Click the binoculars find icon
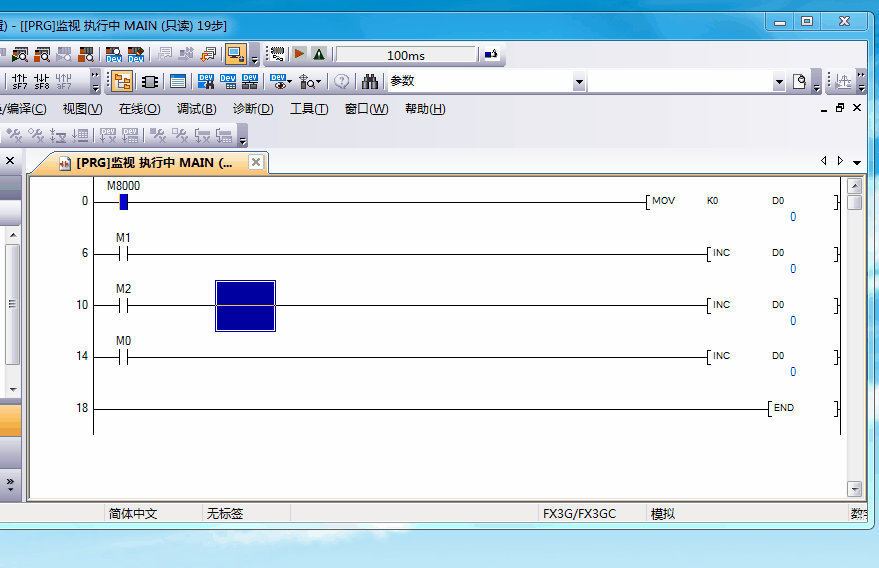The width and height of the screenshot is (879, 568). click(370, 82)
